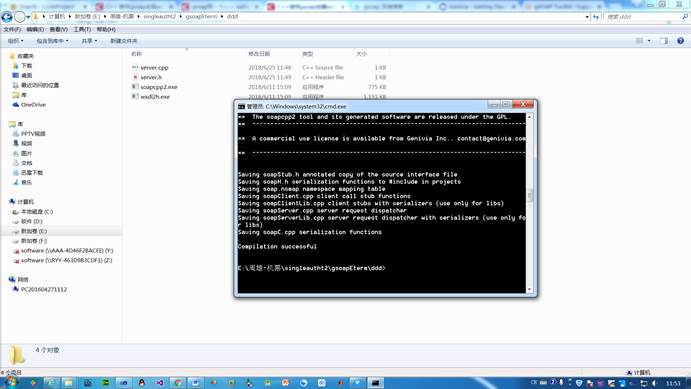Open the address bar history dropdown
The width and height of the screenshot is (691, 389).
coord(587,17)
